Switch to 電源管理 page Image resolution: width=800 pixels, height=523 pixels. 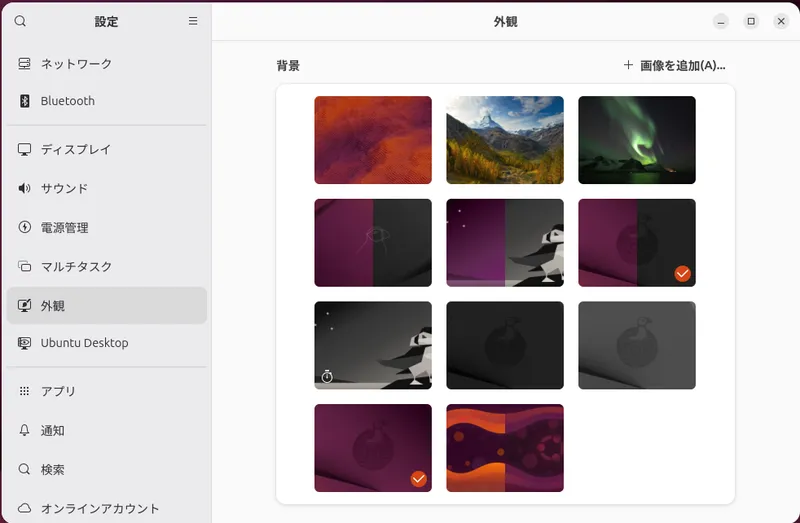[107, 227]
